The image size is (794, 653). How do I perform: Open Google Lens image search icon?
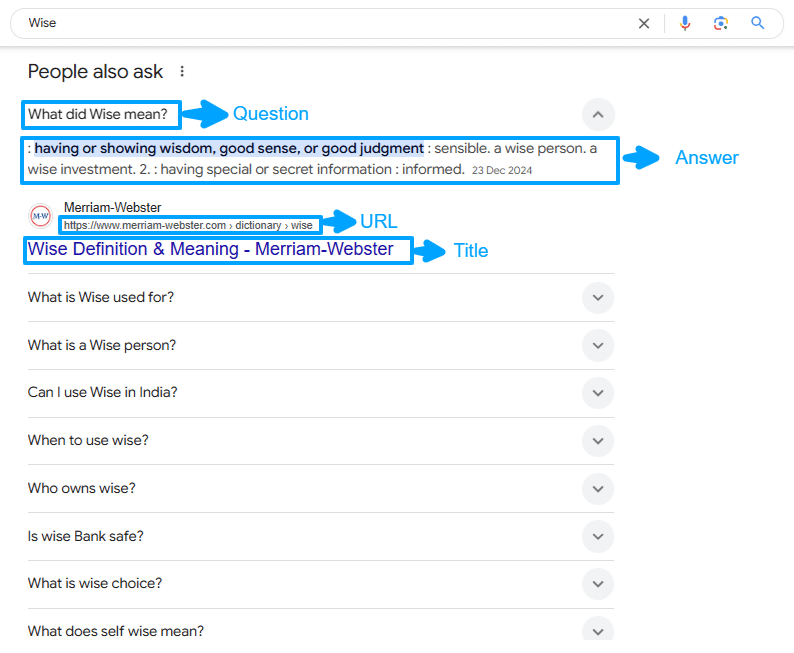point(721,23)
